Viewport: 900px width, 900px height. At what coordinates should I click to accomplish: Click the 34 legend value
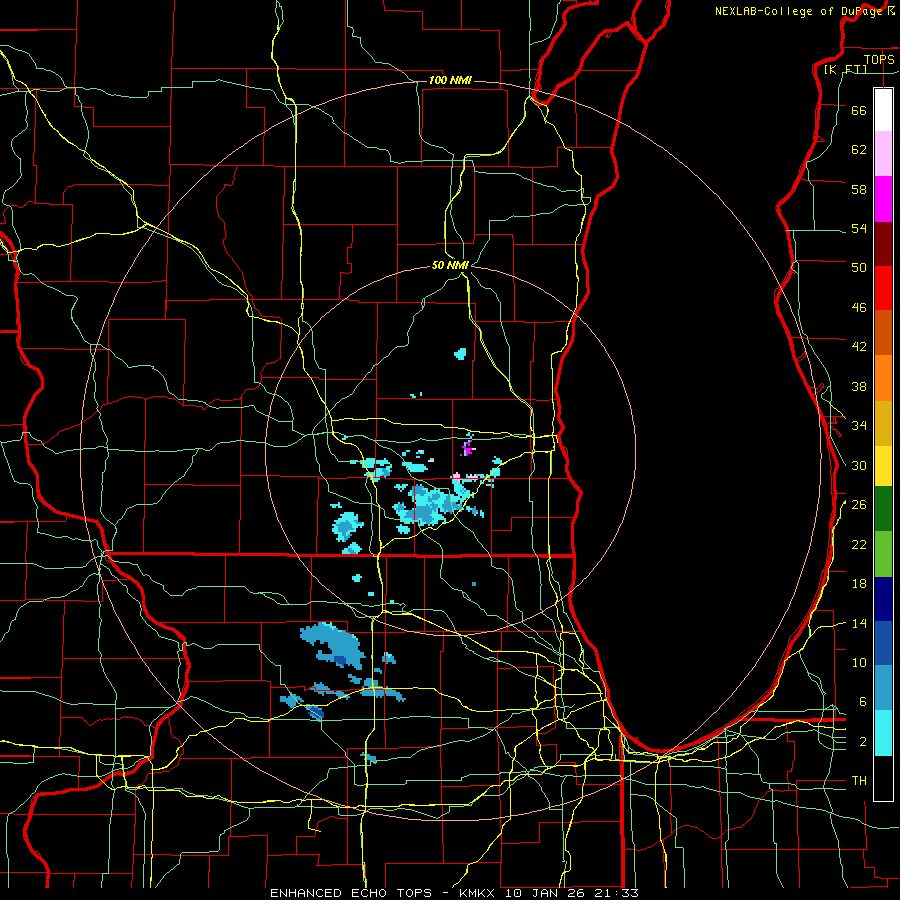(x=859, y=425)
